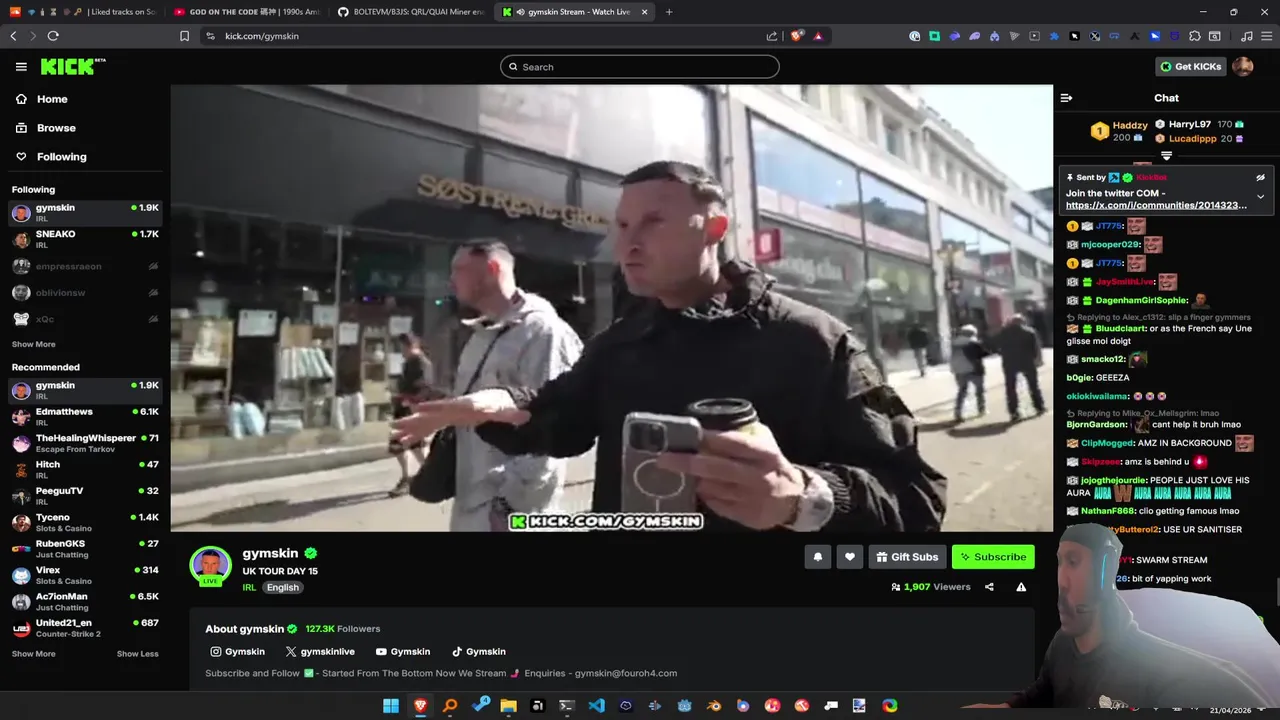Click the x.com communities link in chat

pyautogui.click(x=1156, y=205)
